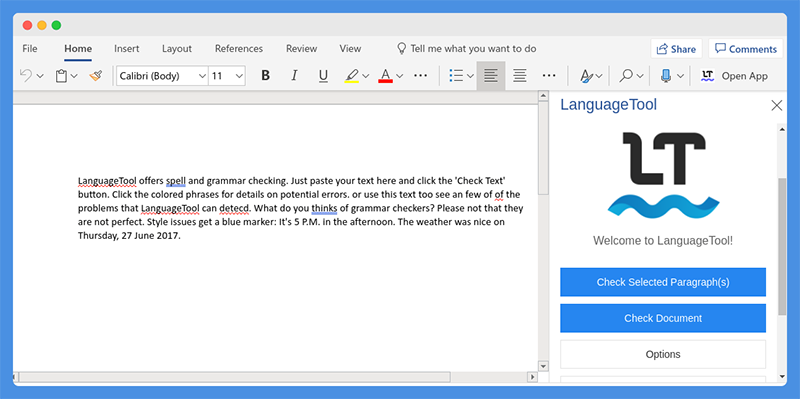This screenshot has height=399, width=800.
Task: Click the Dictate microphone icon
Action: 666,76
